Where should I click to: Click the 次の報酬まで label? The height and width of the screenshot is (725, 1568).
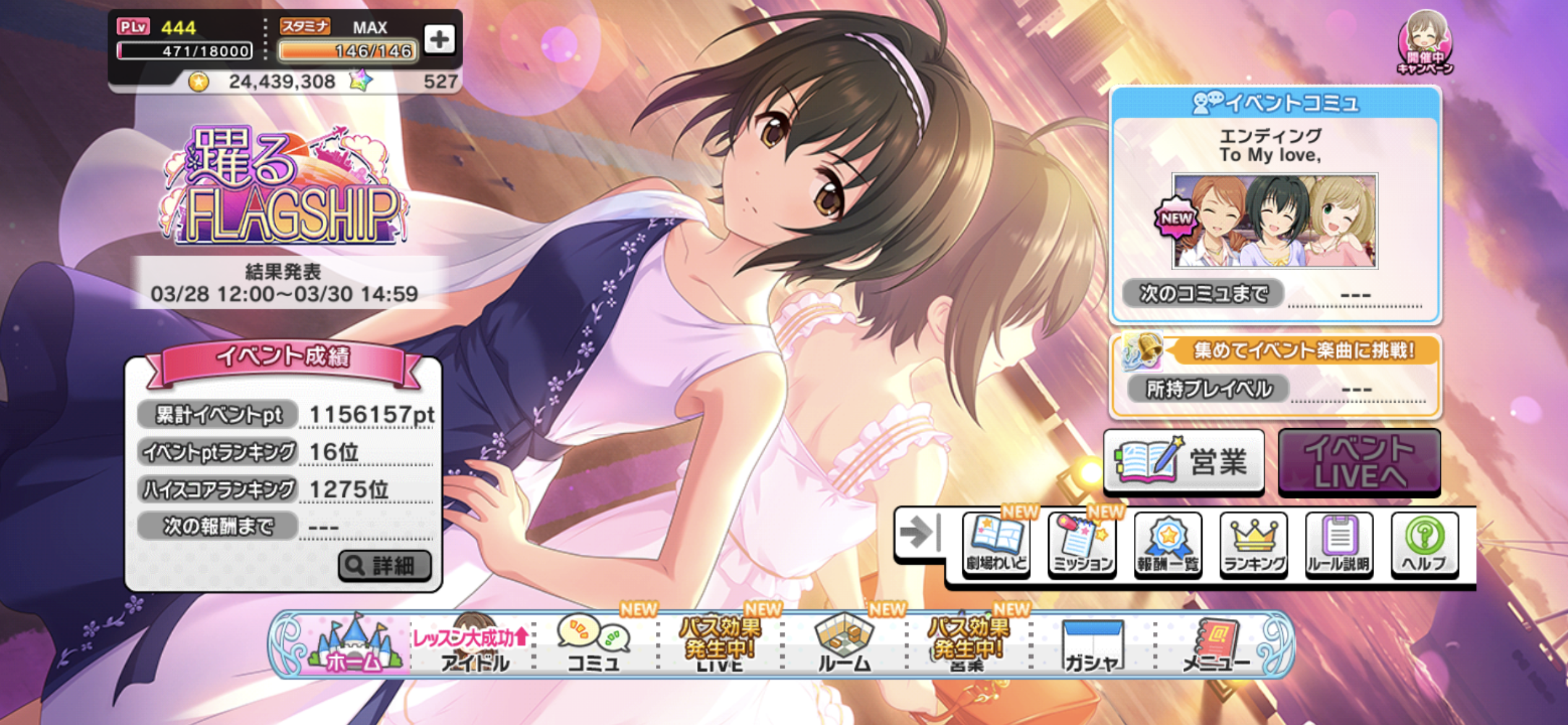tap(218, 527)
